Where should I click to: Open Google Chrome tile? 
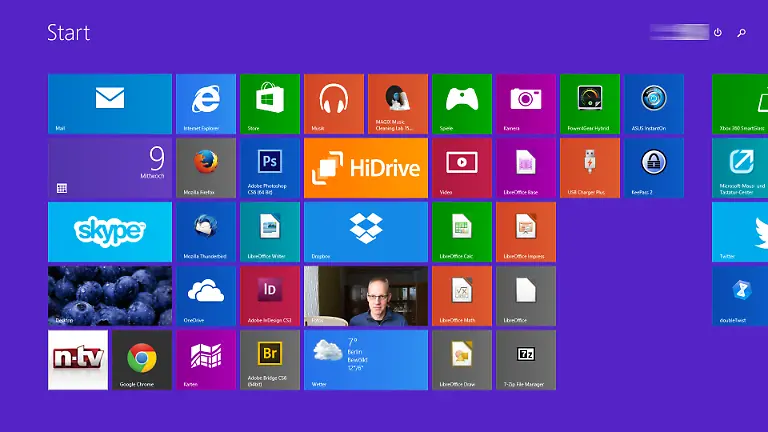(x=142, y=360)
